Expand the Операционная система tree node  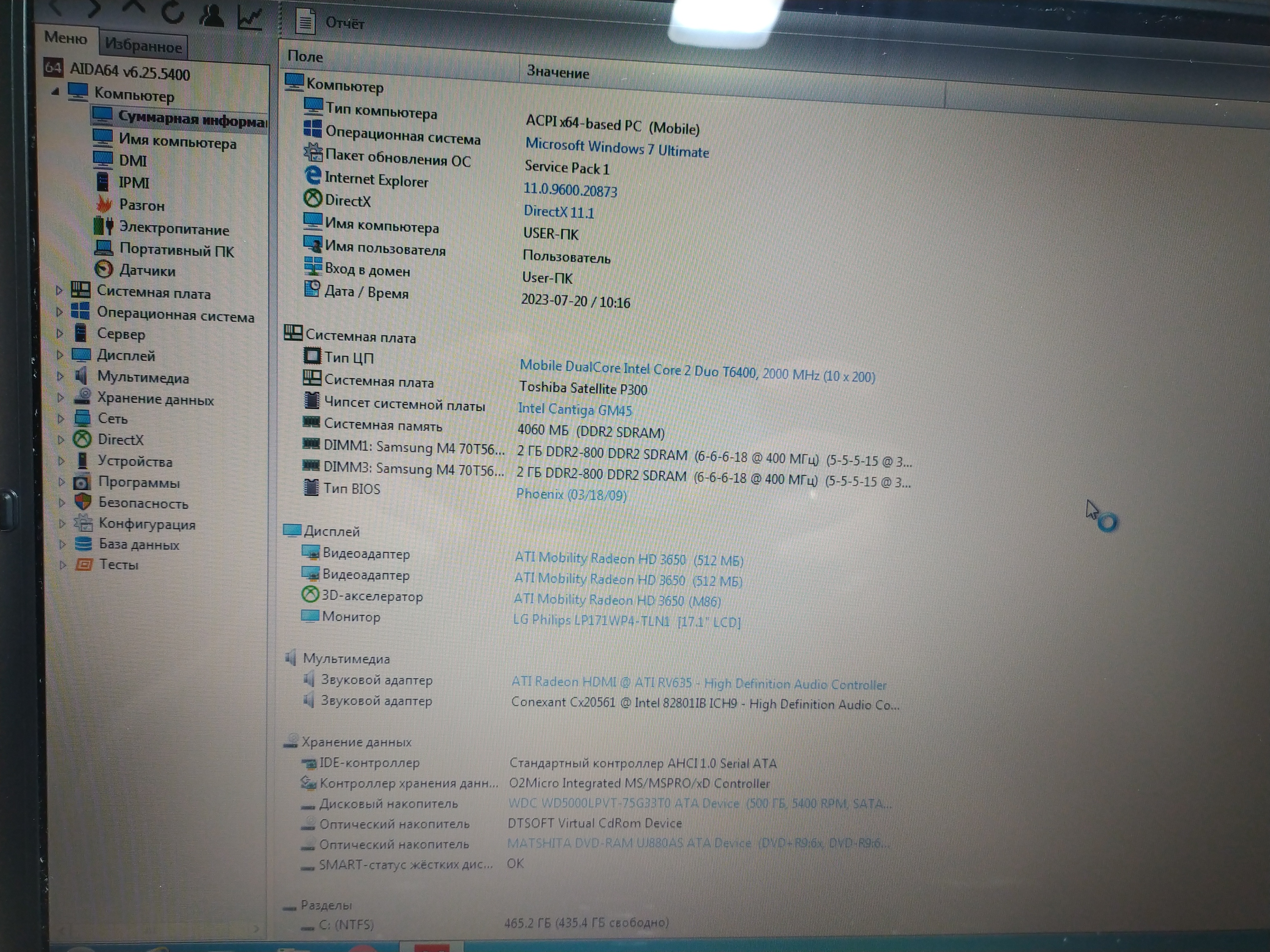59,311
